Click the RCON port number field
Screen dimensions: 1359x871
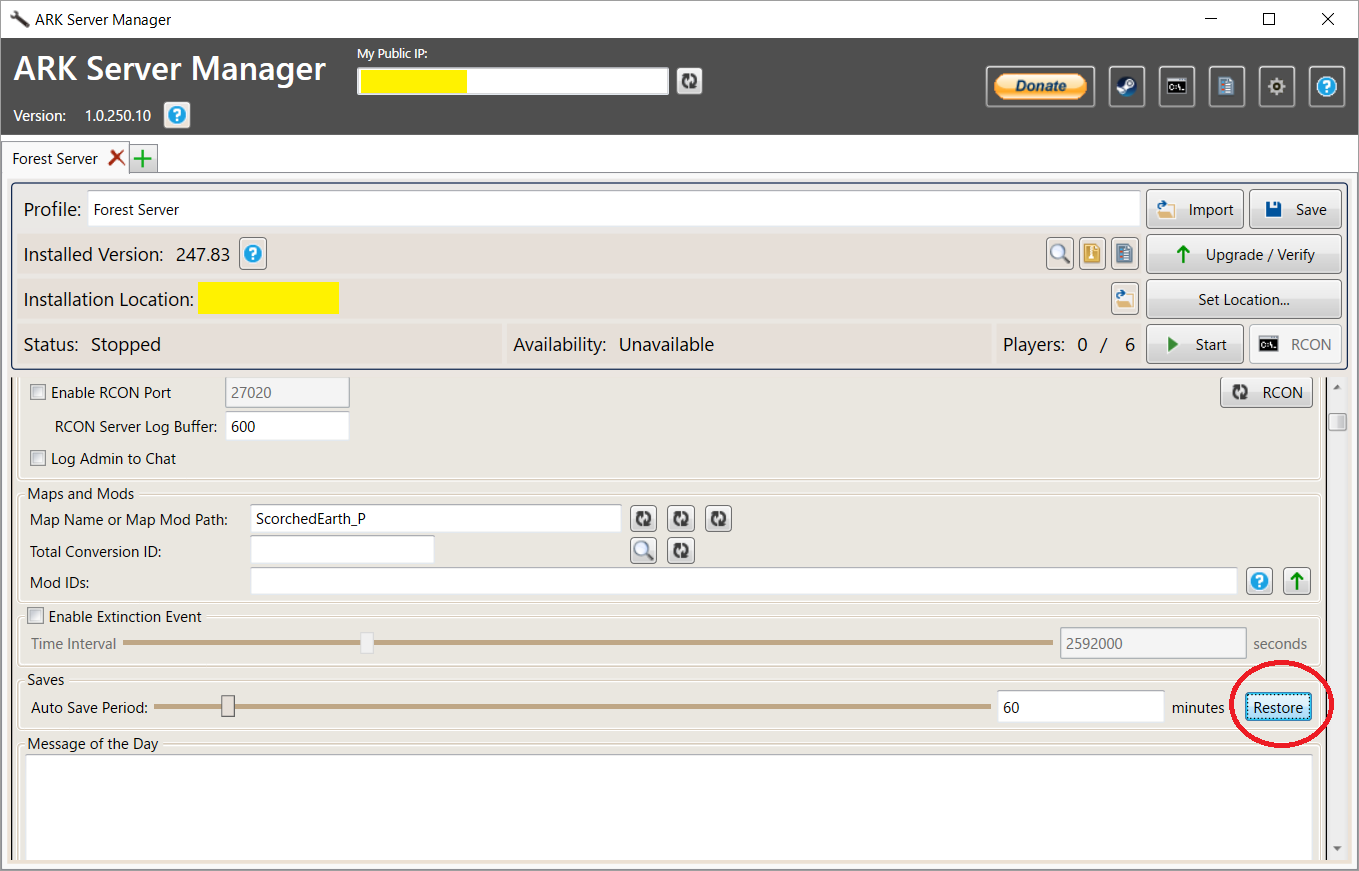pyautogui.click(x=287, y=393)
